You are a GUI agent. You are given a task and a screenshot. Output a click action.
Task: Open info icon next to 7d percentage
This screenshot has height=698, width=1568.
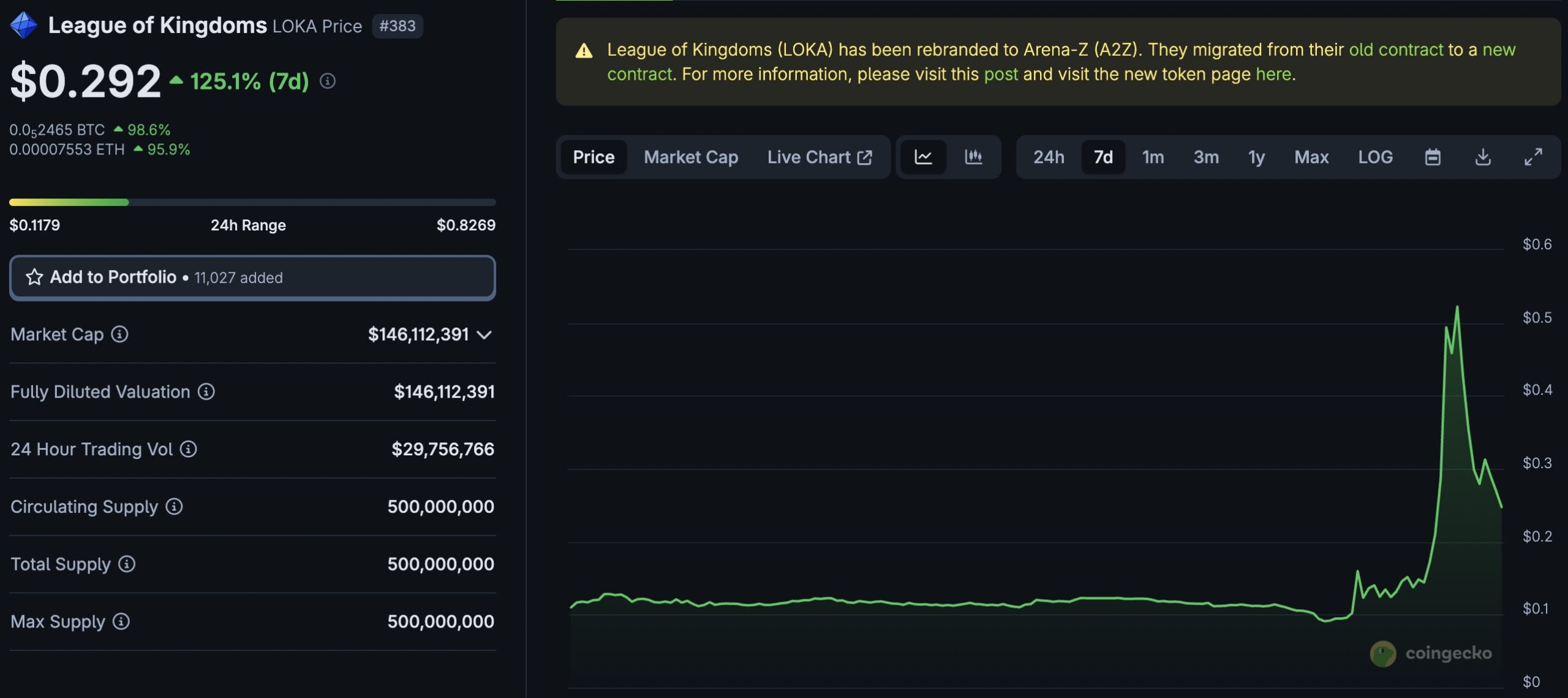pos(328,81)
